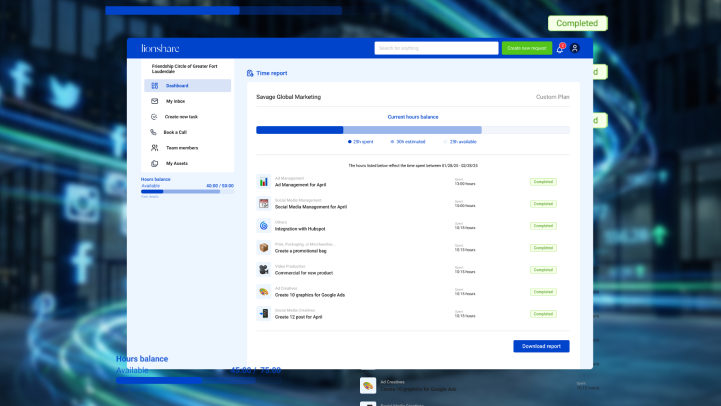Open the user profile avatar
721x406 pixels.
click(574, 48)
